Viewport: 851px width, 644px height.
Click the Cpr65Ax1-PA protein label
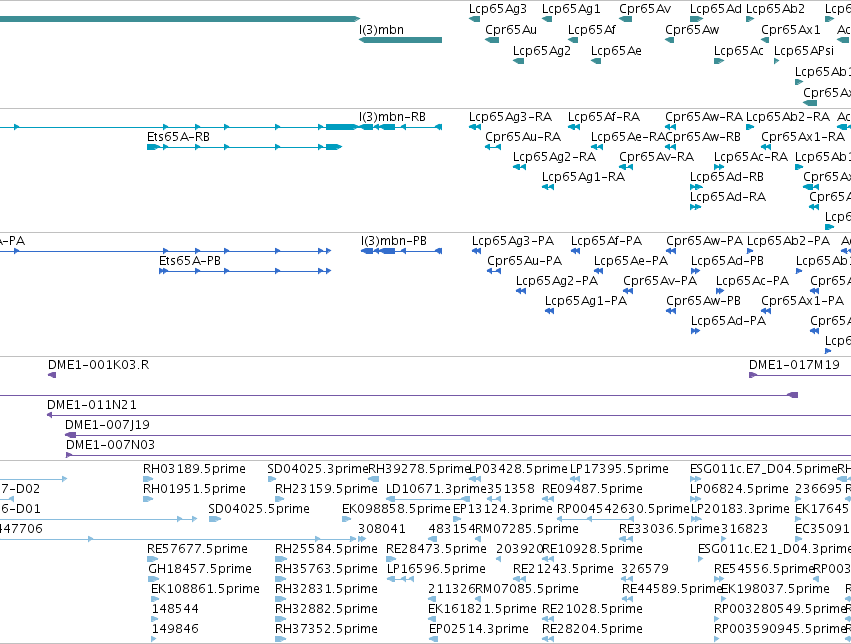click(x=802, y=301)
